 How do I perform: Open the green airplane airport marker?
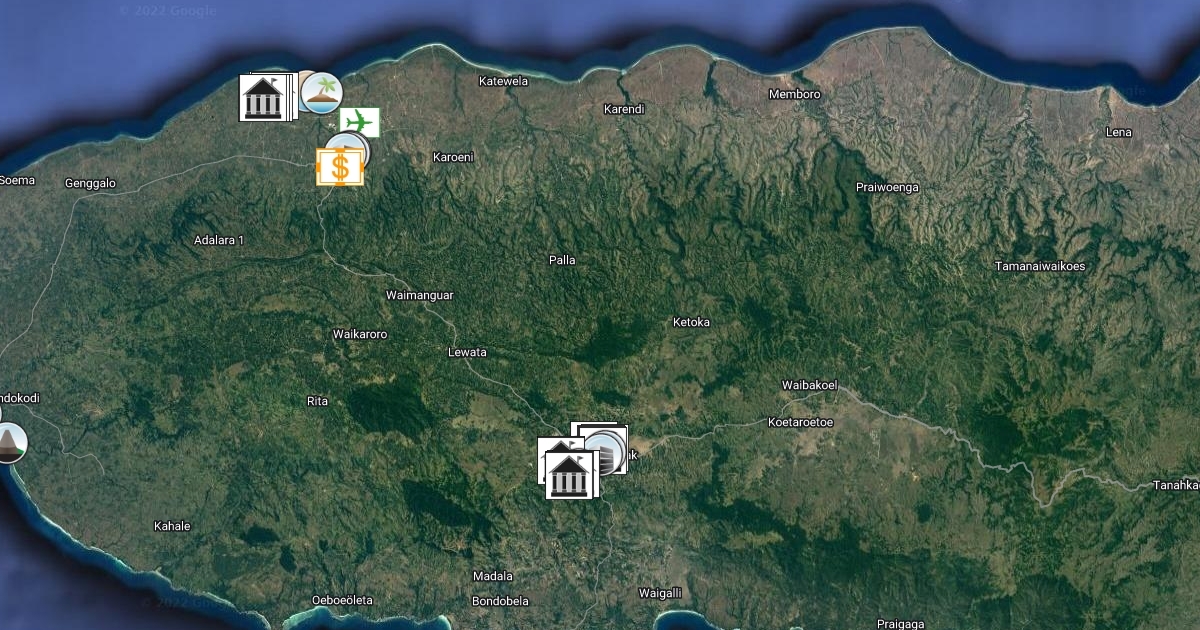(359, 122)
